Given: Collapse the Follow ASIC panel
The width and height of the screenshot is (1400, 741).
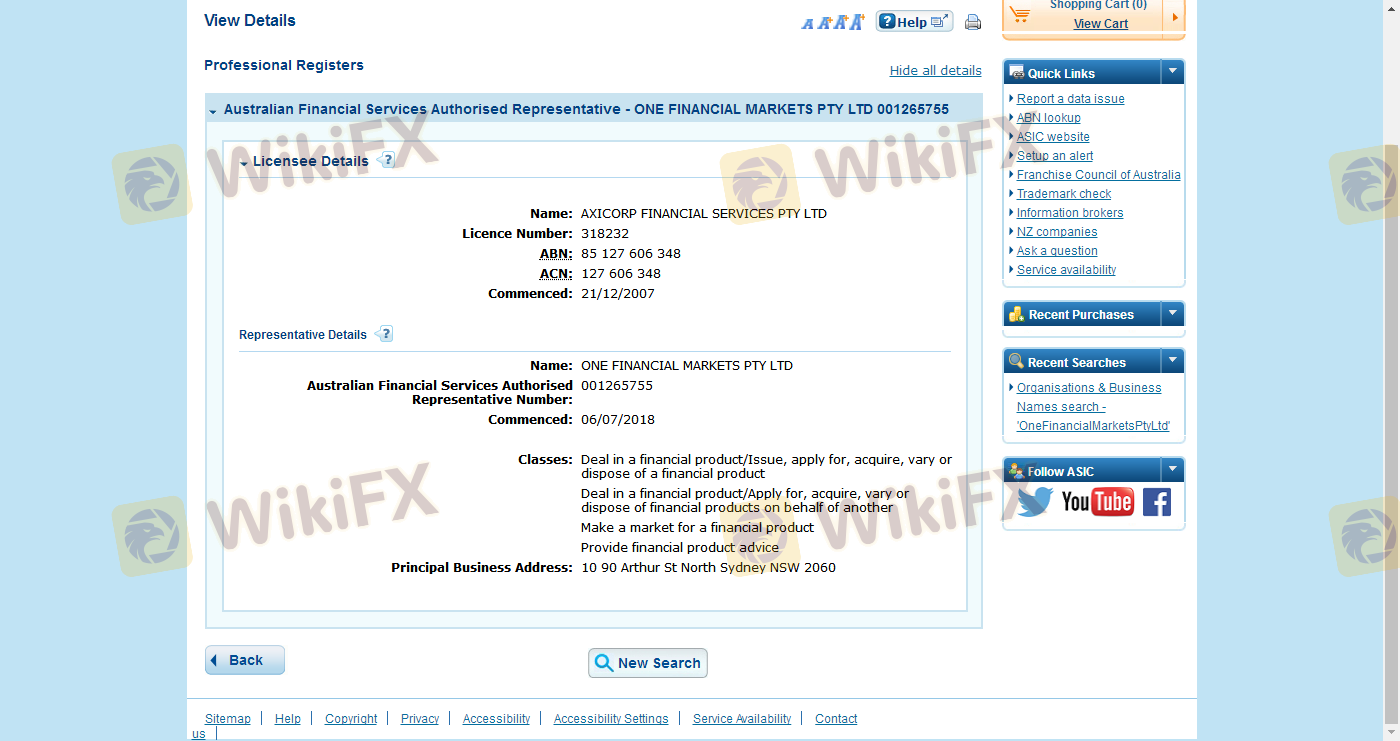Looking at the screenshot, I should click(x=1172, y=471).
